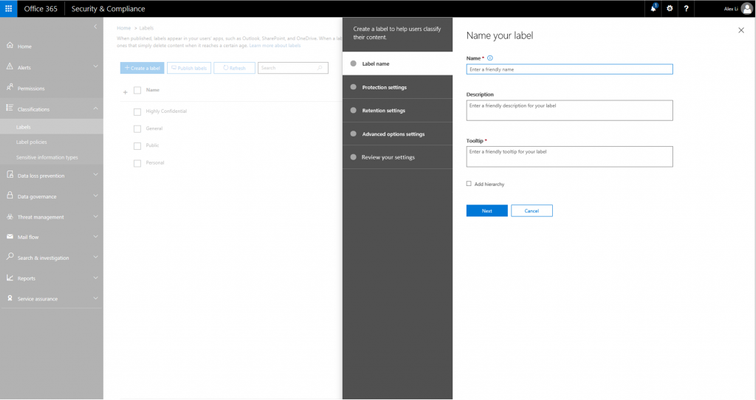756x400 pixels.
Task: Expand the Alerts section chevron
Action: (x=95, y=67)
